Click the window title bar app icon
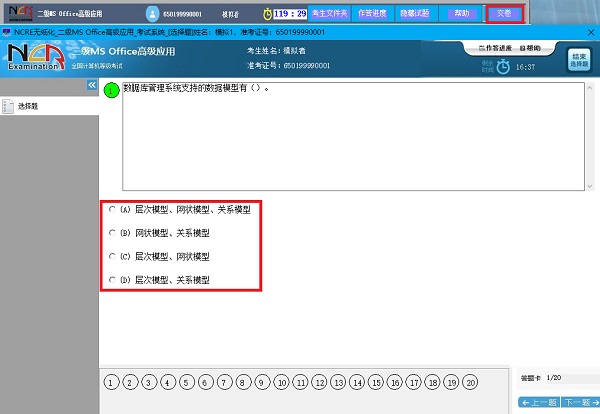This screenshot has height=414, width=600. pyautogui.click(x=7, y=32)
